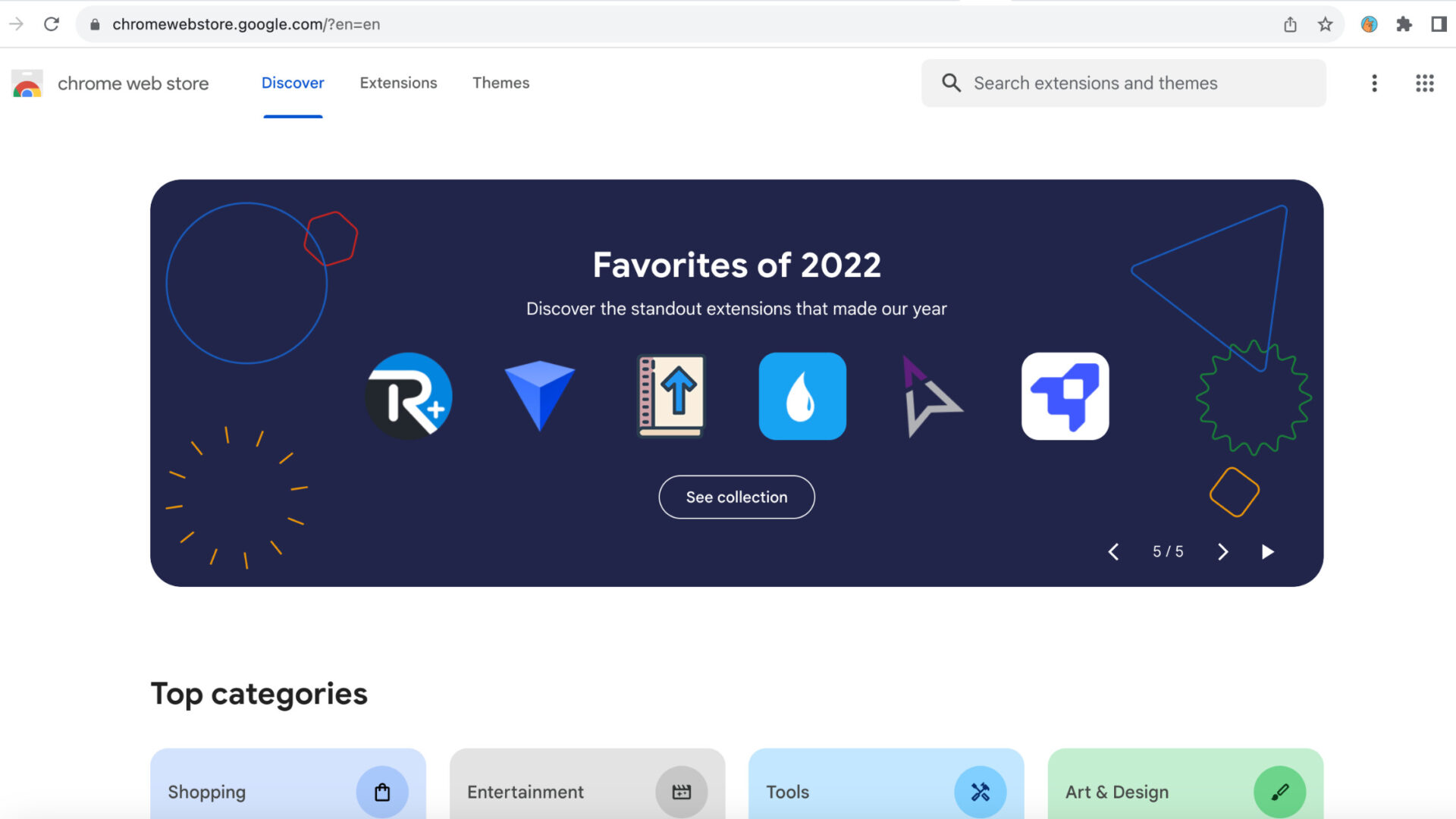This screenshot has width=1456, height=819.
Task: Click the See collection button
Action: click(x=736, y=497)
